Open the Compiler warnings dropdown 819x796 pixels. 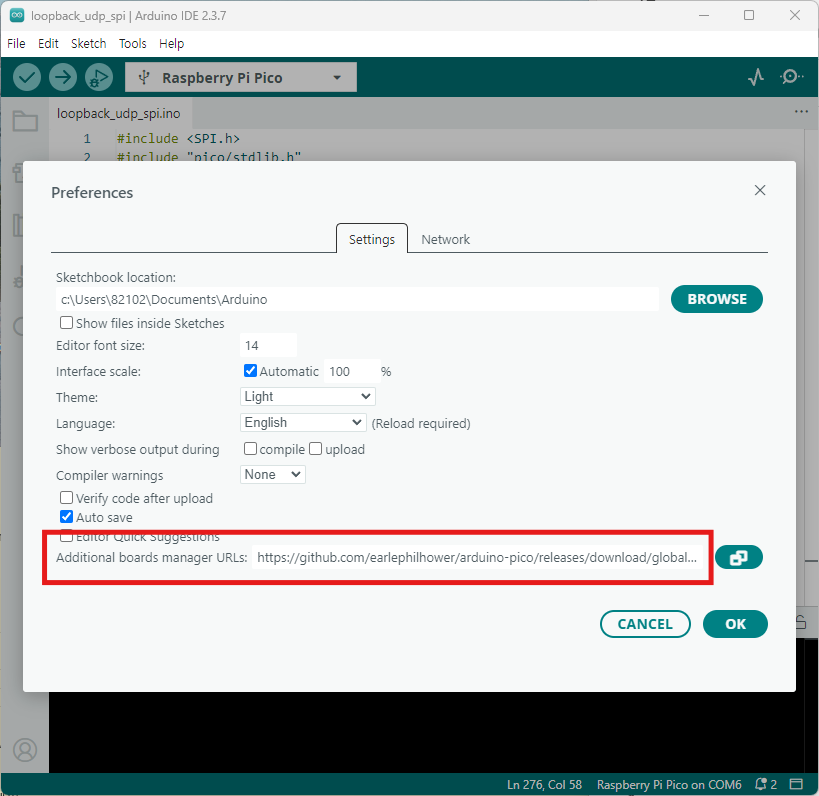tap(273, 475)
